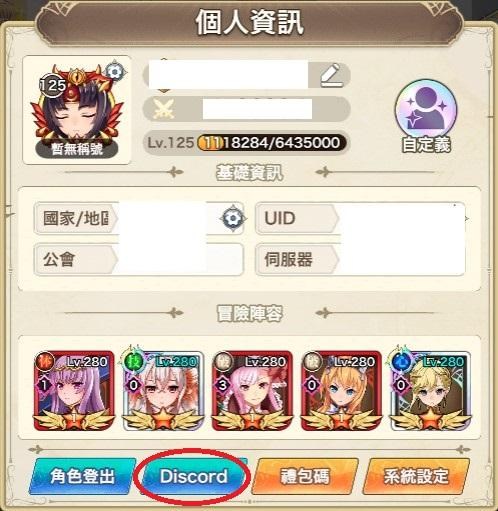The height and width of the screenshot is (511, 498).
Task: Click the gear next to 國家/地區
Action: [x=233, y=219]
